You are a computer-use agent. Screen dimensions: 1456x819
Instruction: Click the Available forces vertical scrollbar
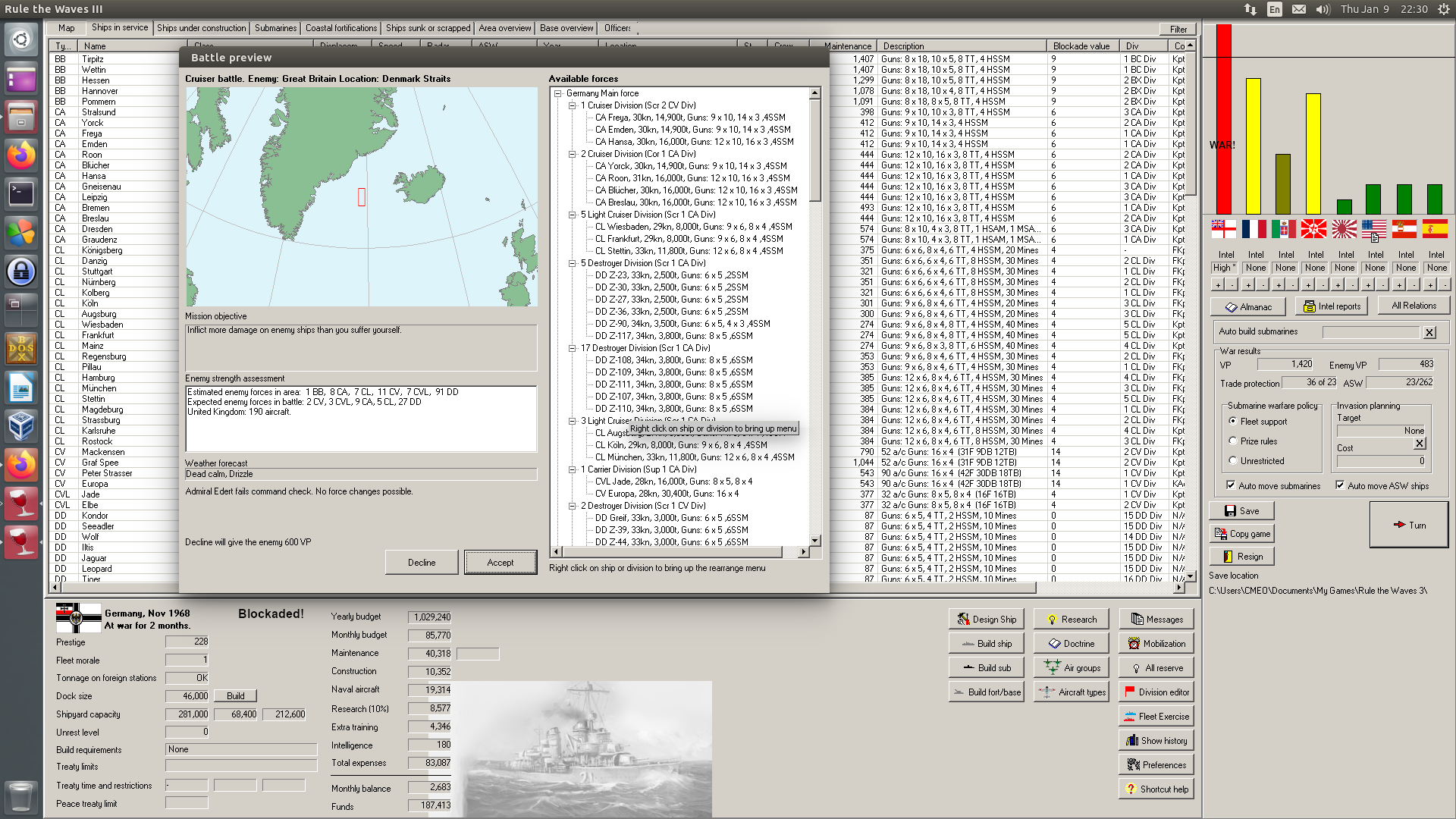tap(815, 317)
